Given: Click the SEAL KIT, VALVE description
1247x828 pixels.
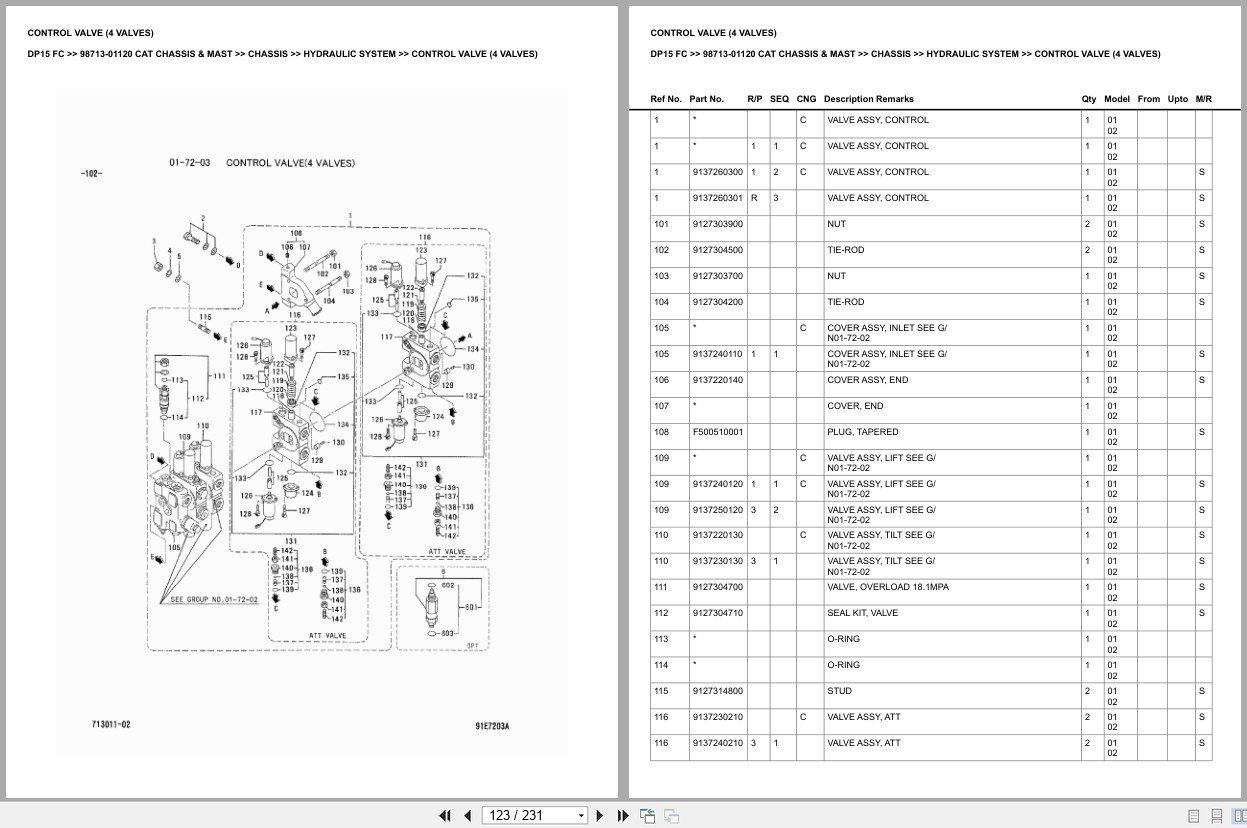Looking at the screenshot, I should [x=862, y=613].
